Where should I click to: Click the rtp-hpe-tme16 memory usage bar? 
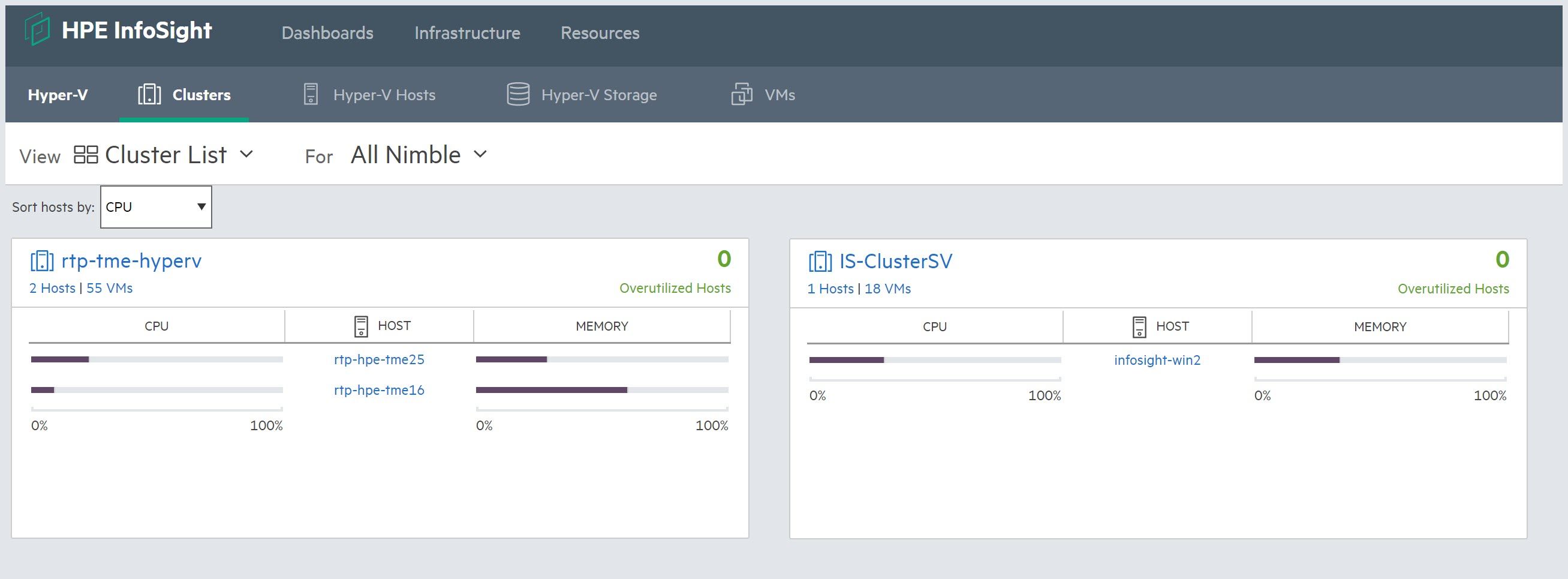[602, 389]
